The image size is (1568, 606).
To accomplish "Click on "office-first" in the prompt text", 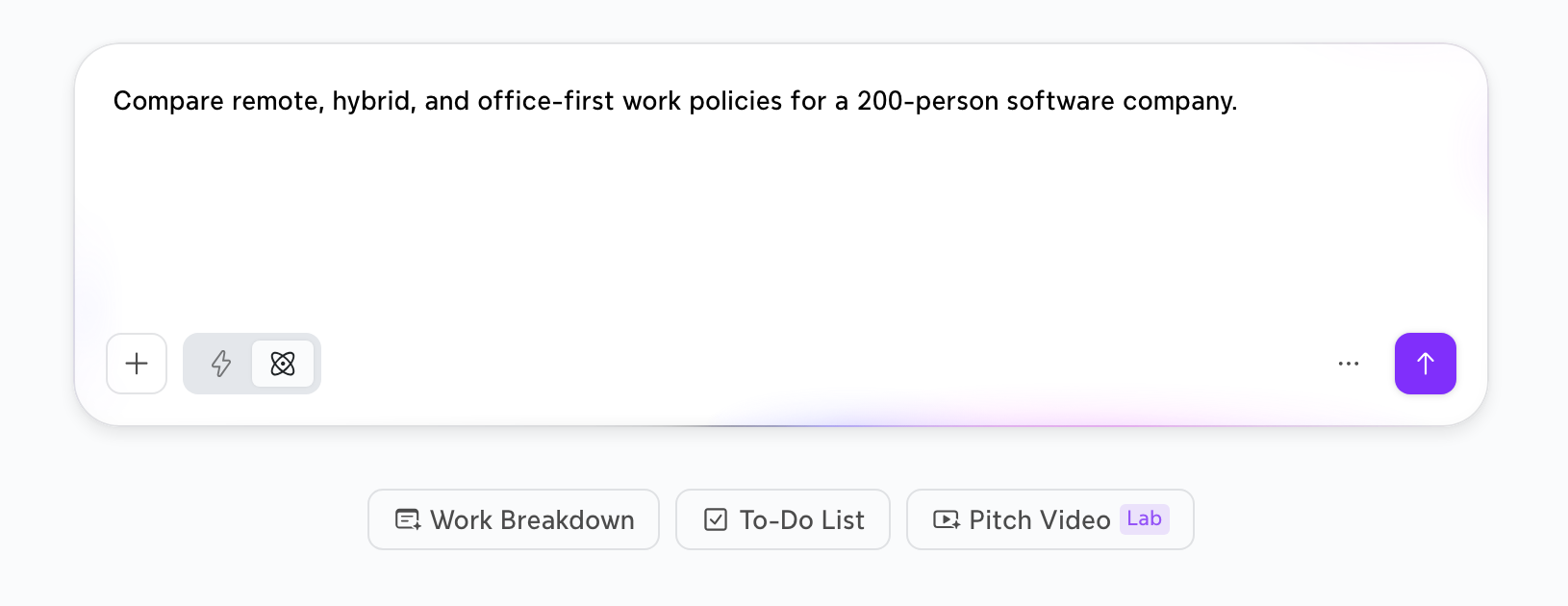I will (x=545, y=101).
